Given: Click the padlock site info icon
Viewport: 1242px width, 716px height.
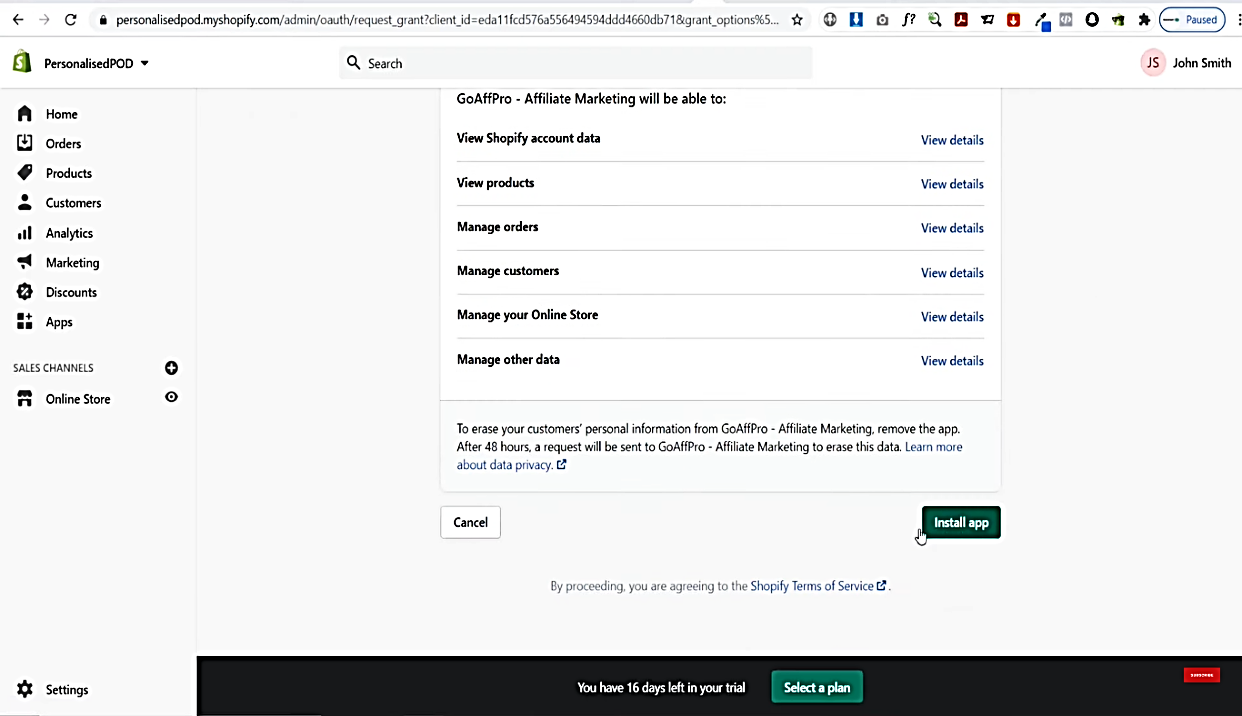Looking at the screenshot, I should (x=102, y=19).
